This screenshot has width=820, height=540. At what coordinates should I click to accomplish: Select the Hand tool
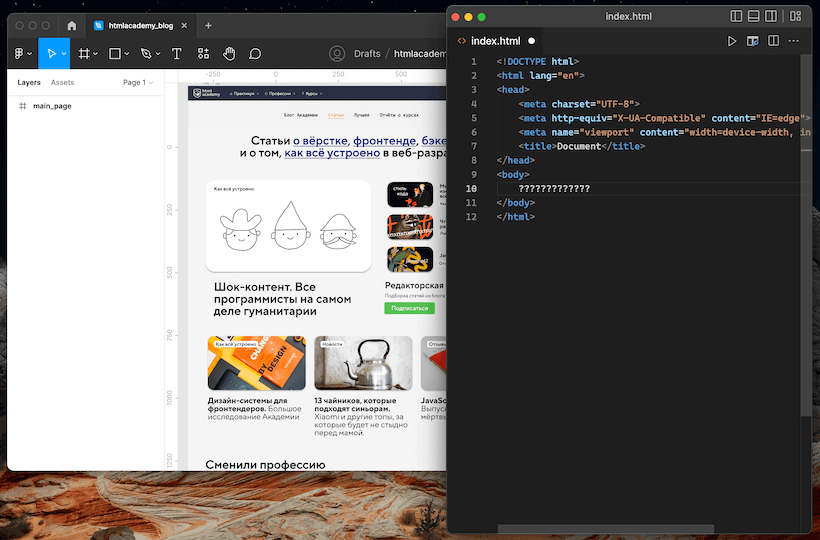(x=229, y=53)
